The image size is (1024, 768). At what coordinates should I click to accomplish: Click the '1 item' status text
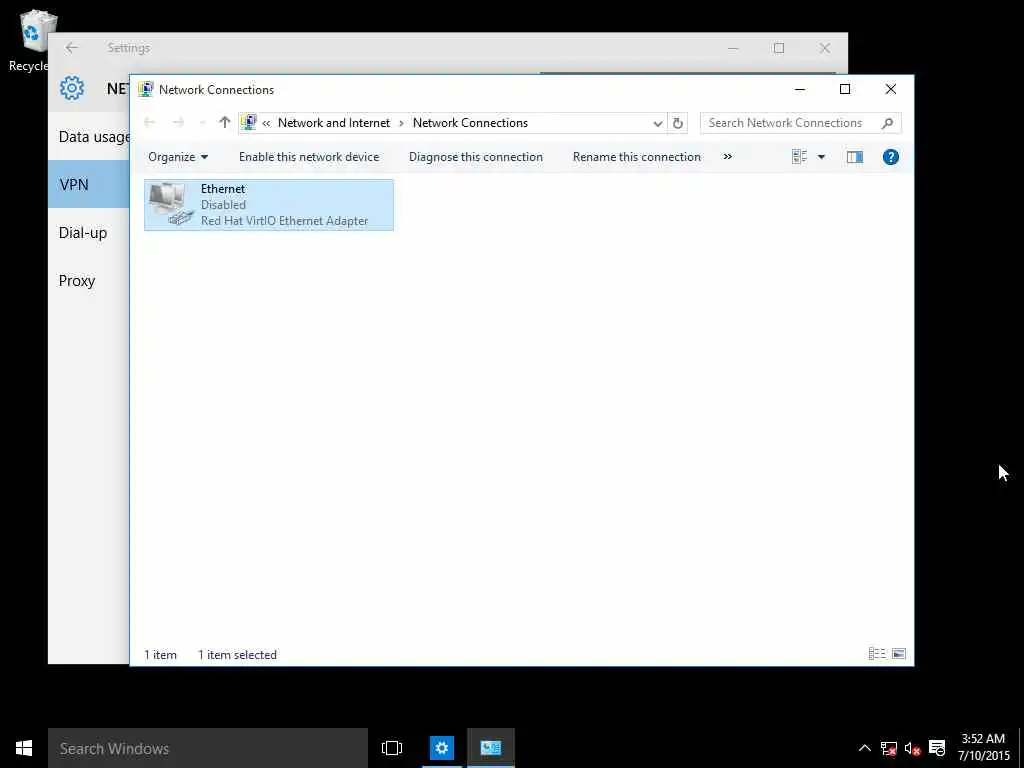point(160,654)
